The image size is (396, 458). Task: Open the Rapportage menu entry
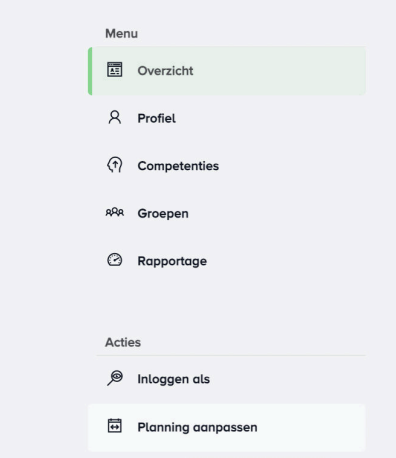pyautogui.click(x=227, y=261)
